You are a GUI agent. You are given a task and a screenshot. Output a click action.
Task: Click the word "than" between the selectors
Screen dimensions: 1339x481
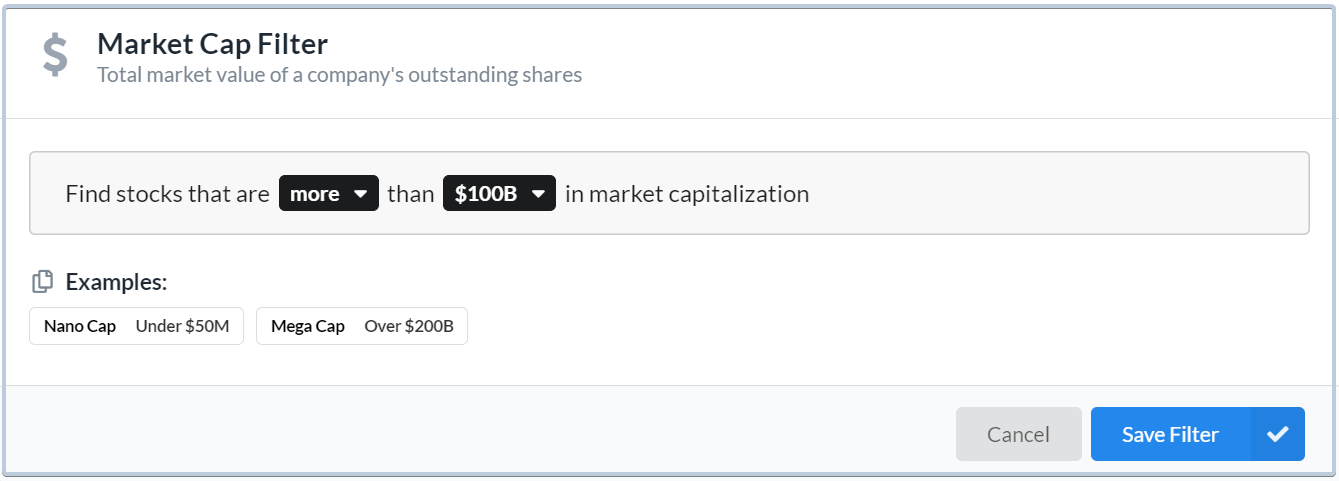pos(411,194)
